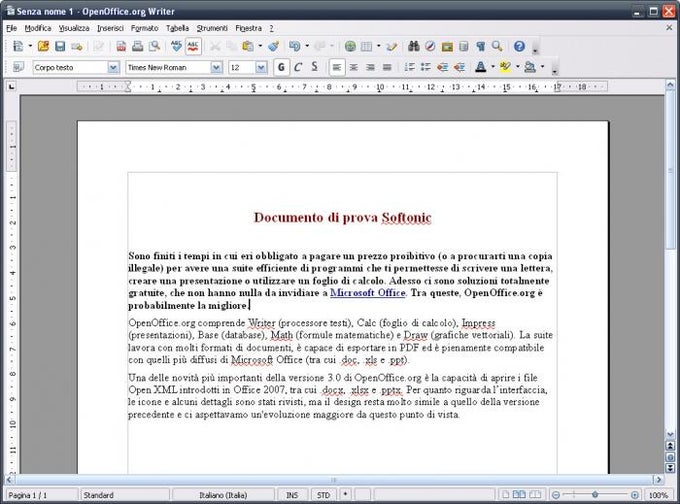The height and width of the screenshot is (504, 680).
Task: Open the Font Color palette dropdown arrow
Action: pyautogui.click(x=493, y=67)
